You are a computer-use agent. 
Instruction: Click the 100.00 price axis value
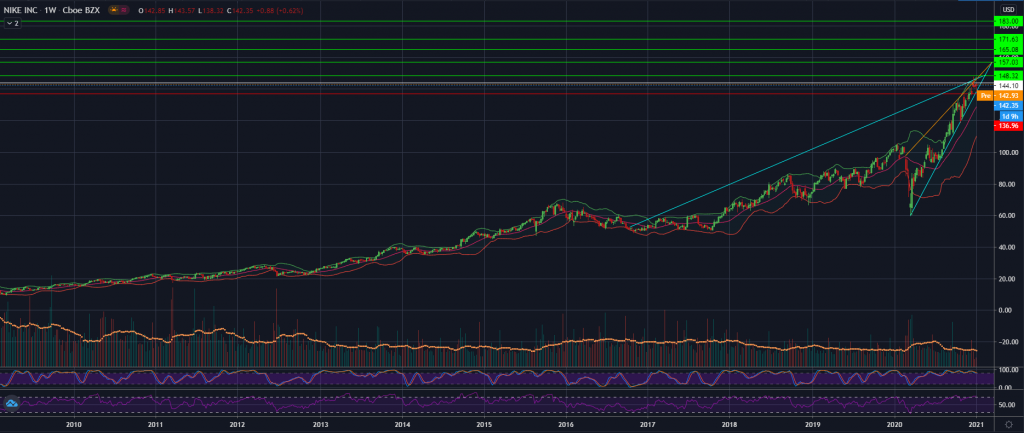click(x=1008, y=152)
